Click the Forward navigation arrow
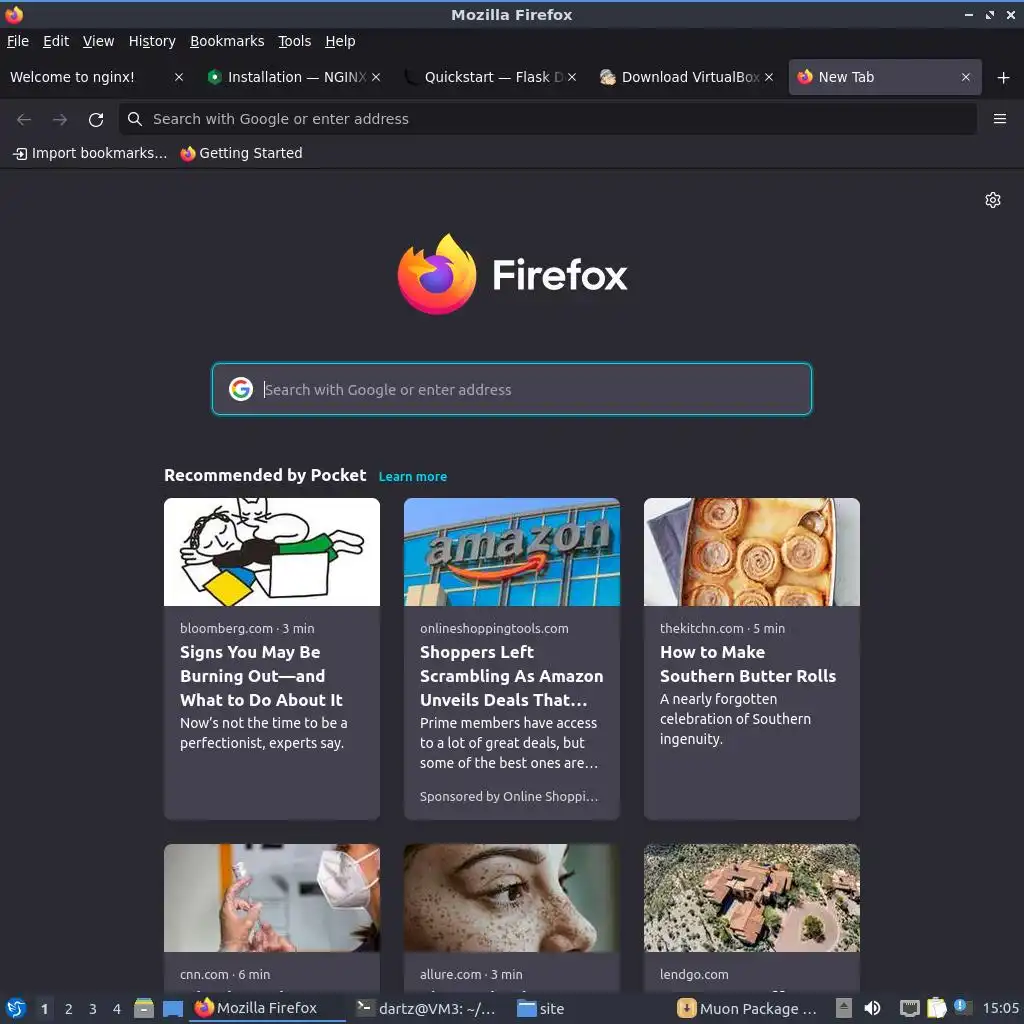The height and width of the screenshot is (1024, 1024). 60,120
